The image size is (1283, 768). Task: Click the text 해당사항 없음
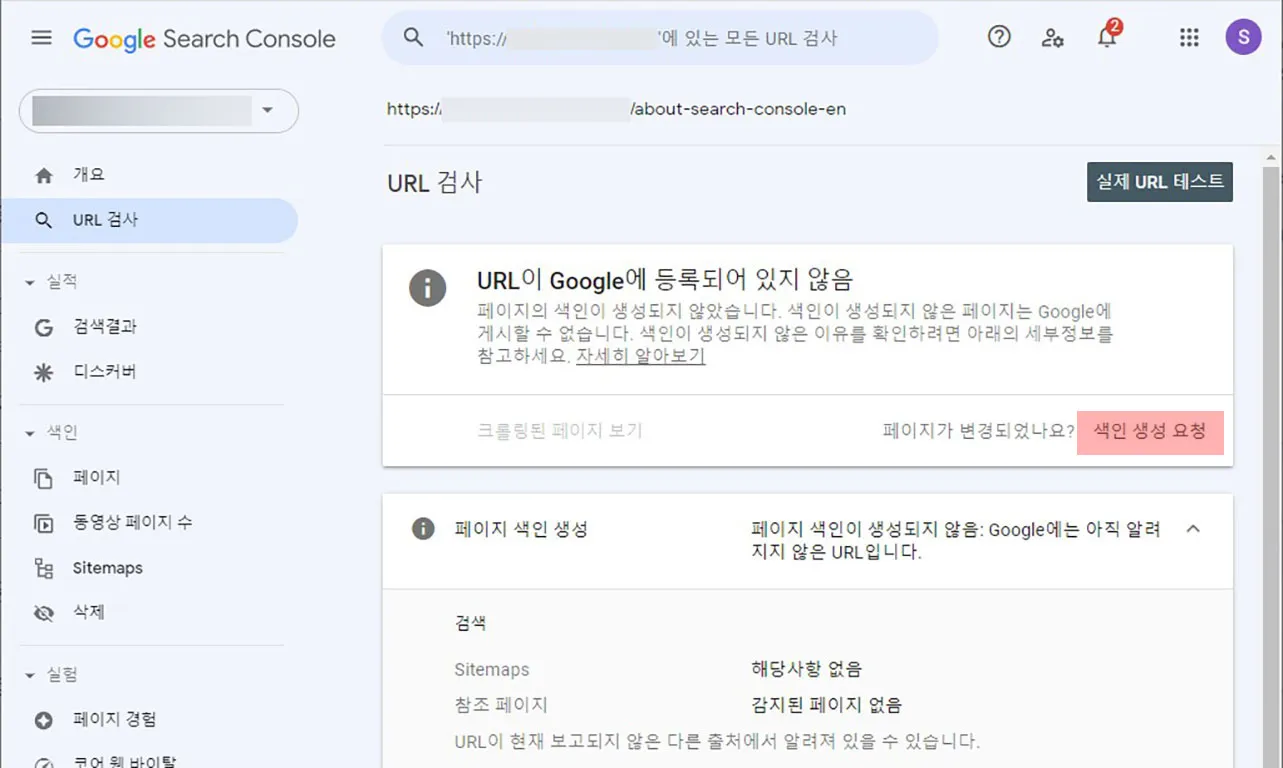806,669
